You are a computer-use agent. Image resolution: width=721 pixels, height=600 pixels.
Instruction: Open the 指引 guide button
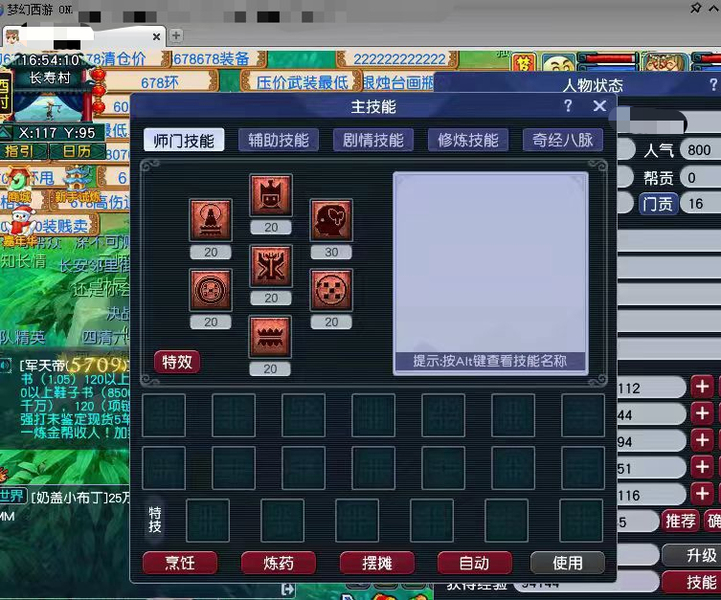point(24,151)
